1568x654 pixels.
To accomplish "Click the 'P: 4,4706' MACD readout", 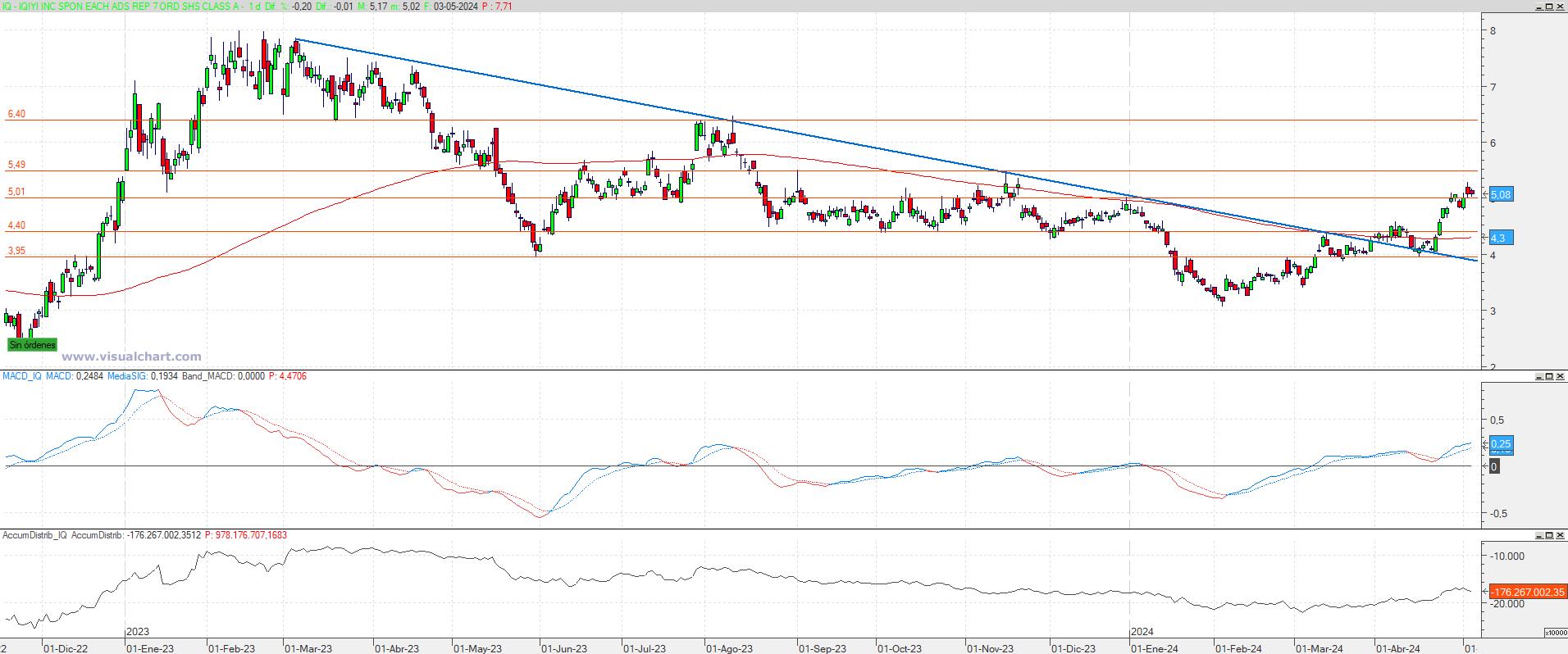I will point(288,376).
